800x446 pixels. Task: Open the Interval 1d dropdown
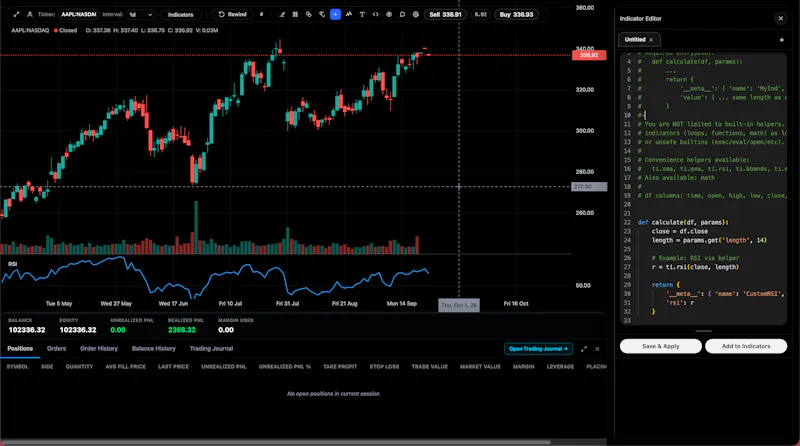(x=141, y=14)
